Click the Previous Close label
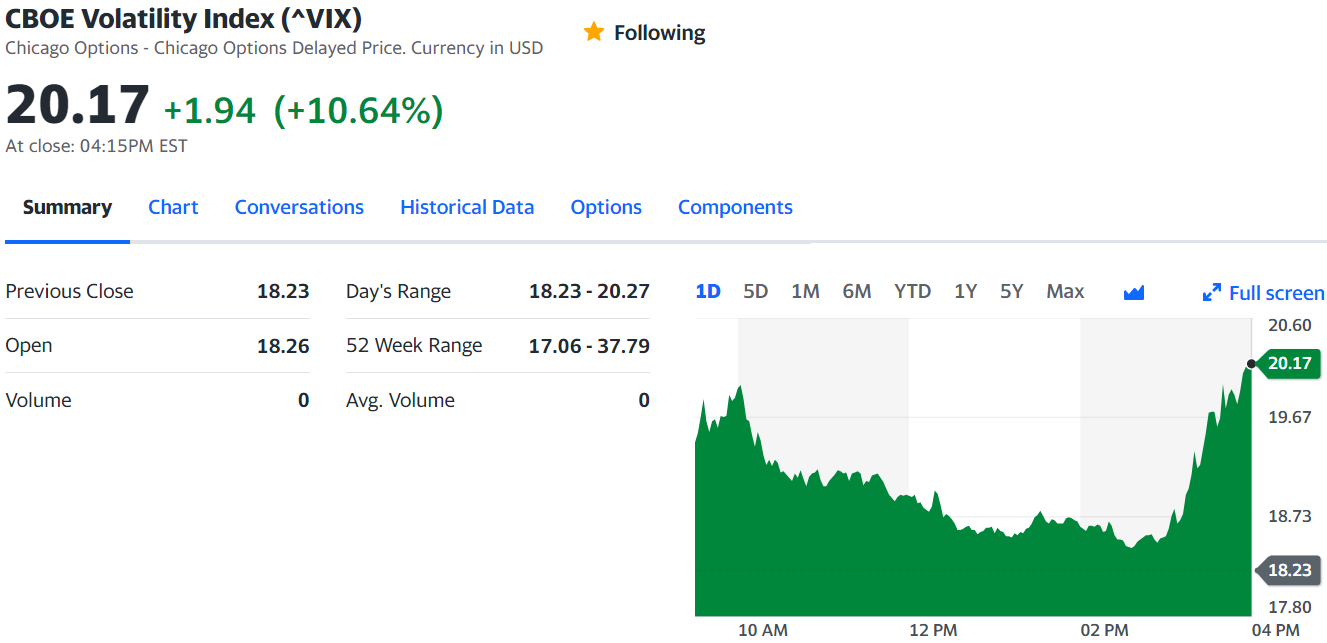The image size is (1327, 643). click(x=69, y=291)
